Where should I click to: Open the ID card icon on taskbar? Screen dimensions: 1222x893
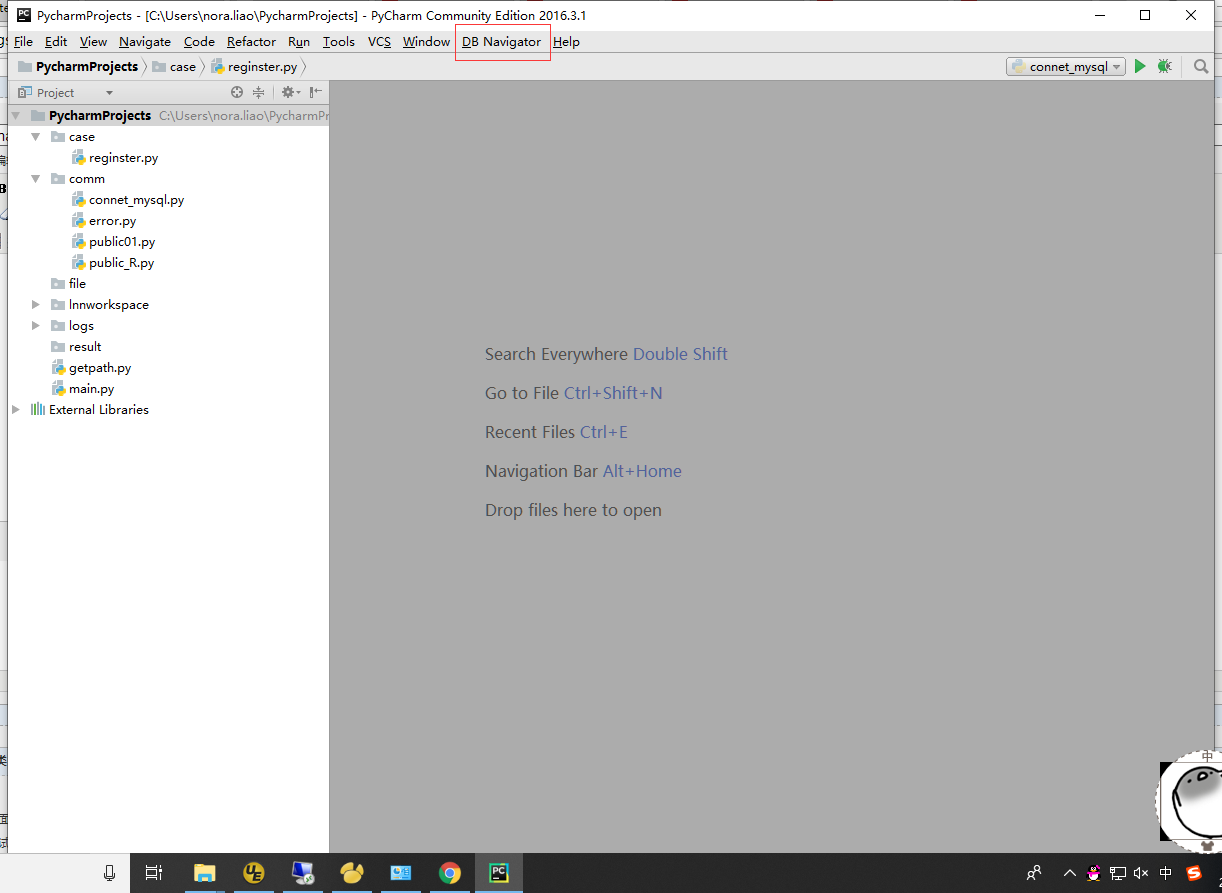(401, 873)
